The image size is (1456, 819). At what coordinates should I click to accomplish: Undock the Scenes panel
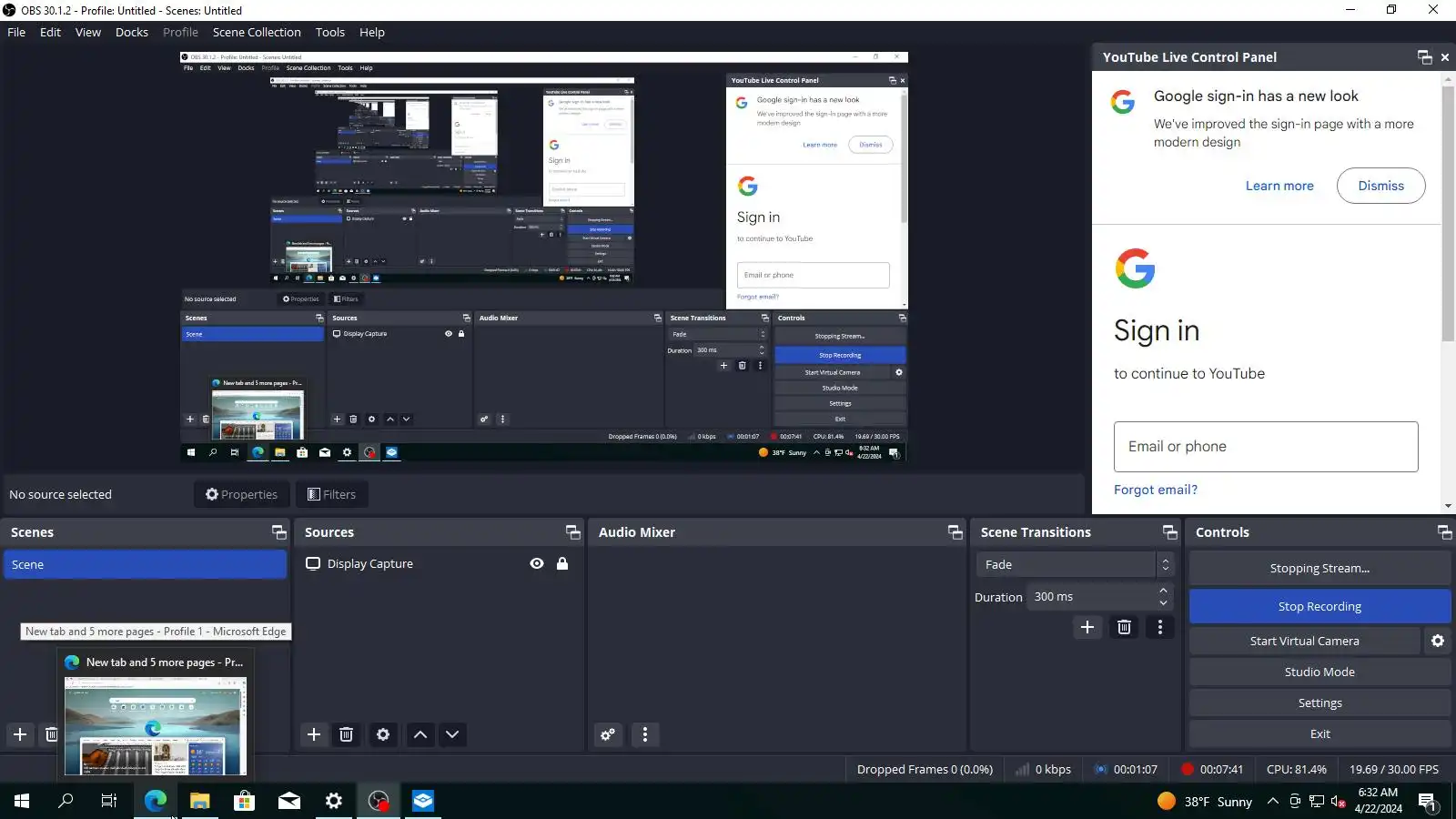[279, 532]
